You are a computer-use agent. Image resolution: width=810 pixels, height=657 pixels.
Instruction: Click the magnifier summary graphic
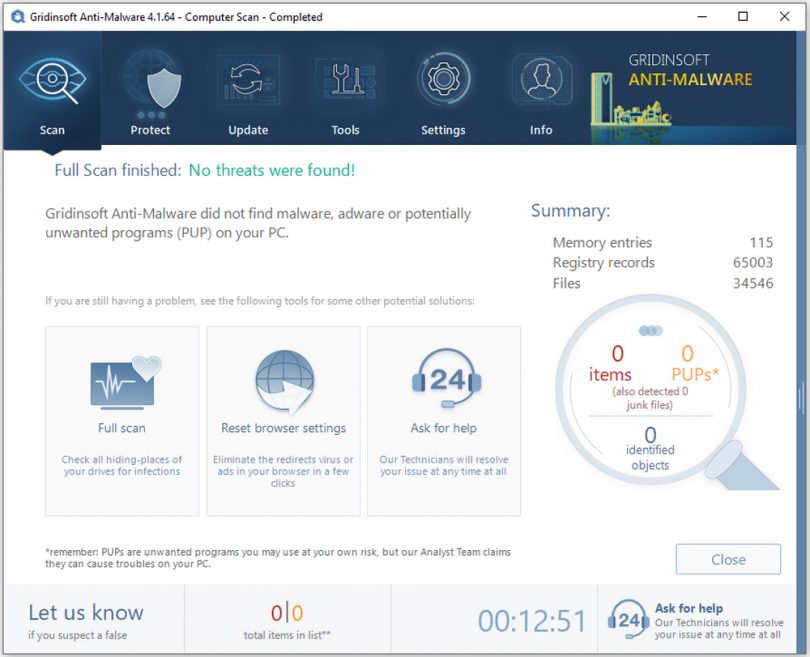point(650,390)
